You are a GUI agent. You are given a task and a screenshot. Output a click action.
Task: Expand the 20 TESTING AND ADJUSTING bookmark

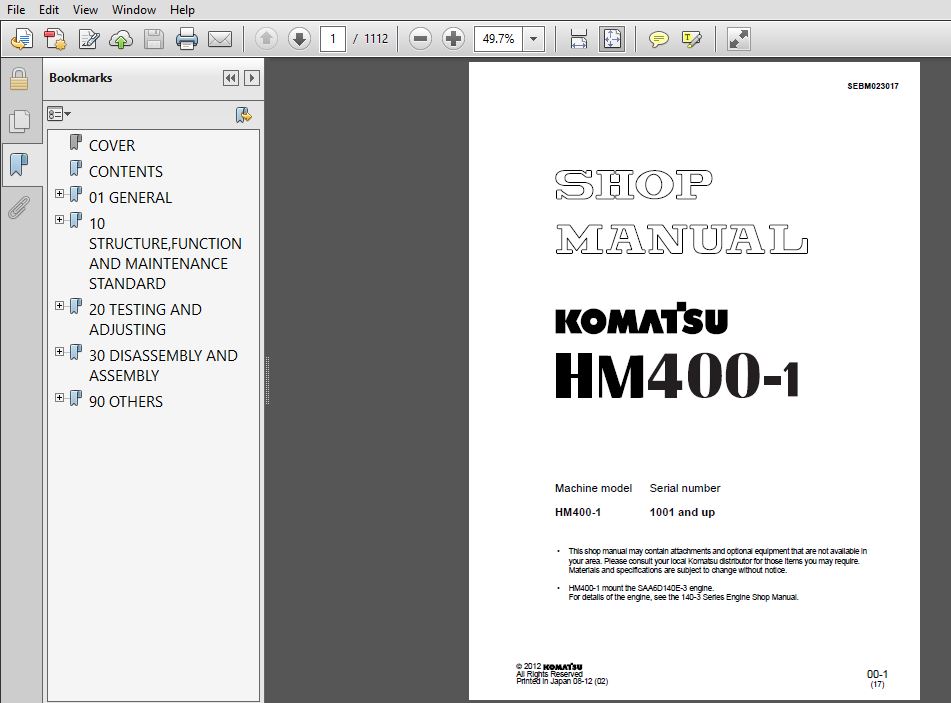[60, 306]
